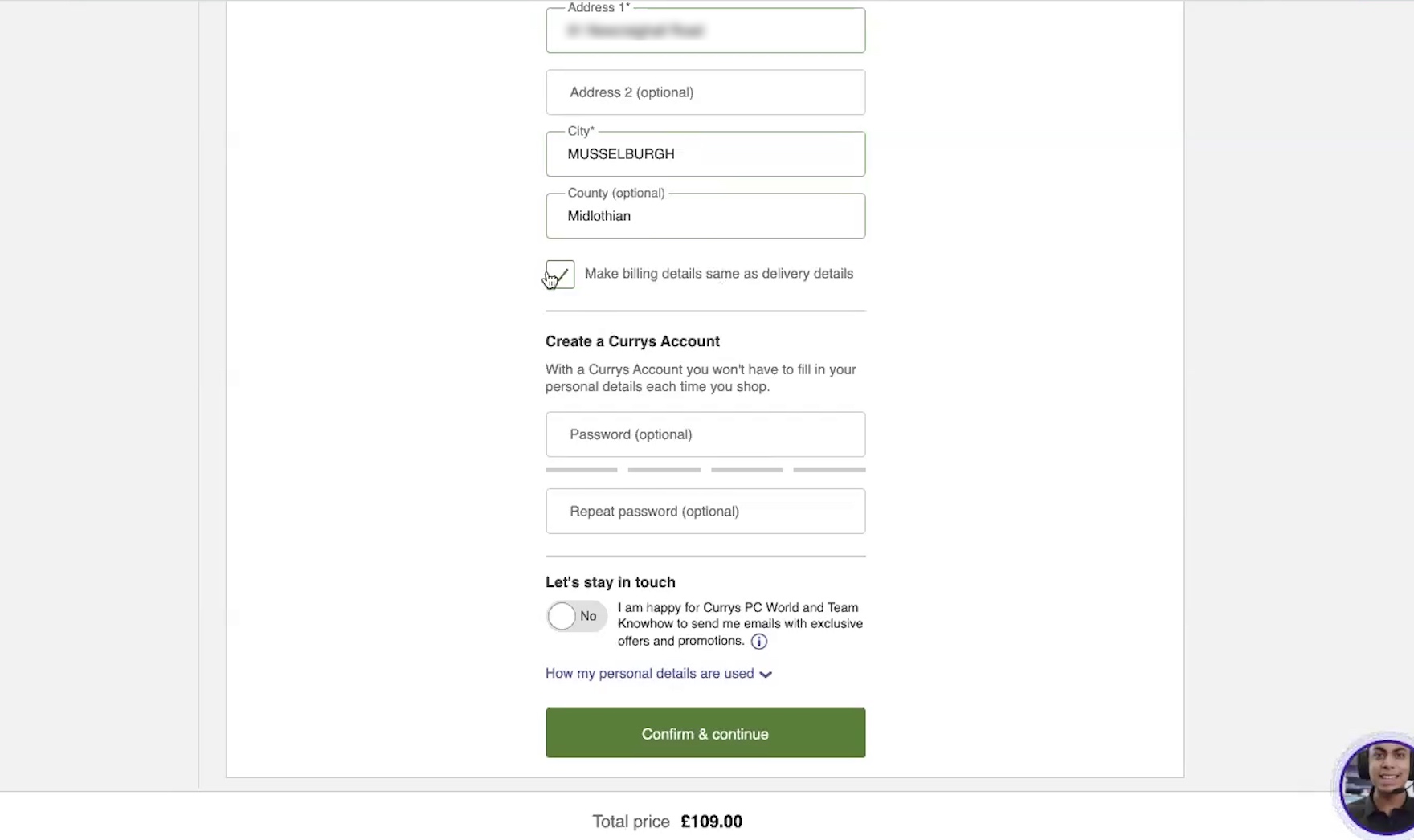Focus the Password (optional) input
The height and width of the screenshot is (840, 1414).
coord(705,434)
